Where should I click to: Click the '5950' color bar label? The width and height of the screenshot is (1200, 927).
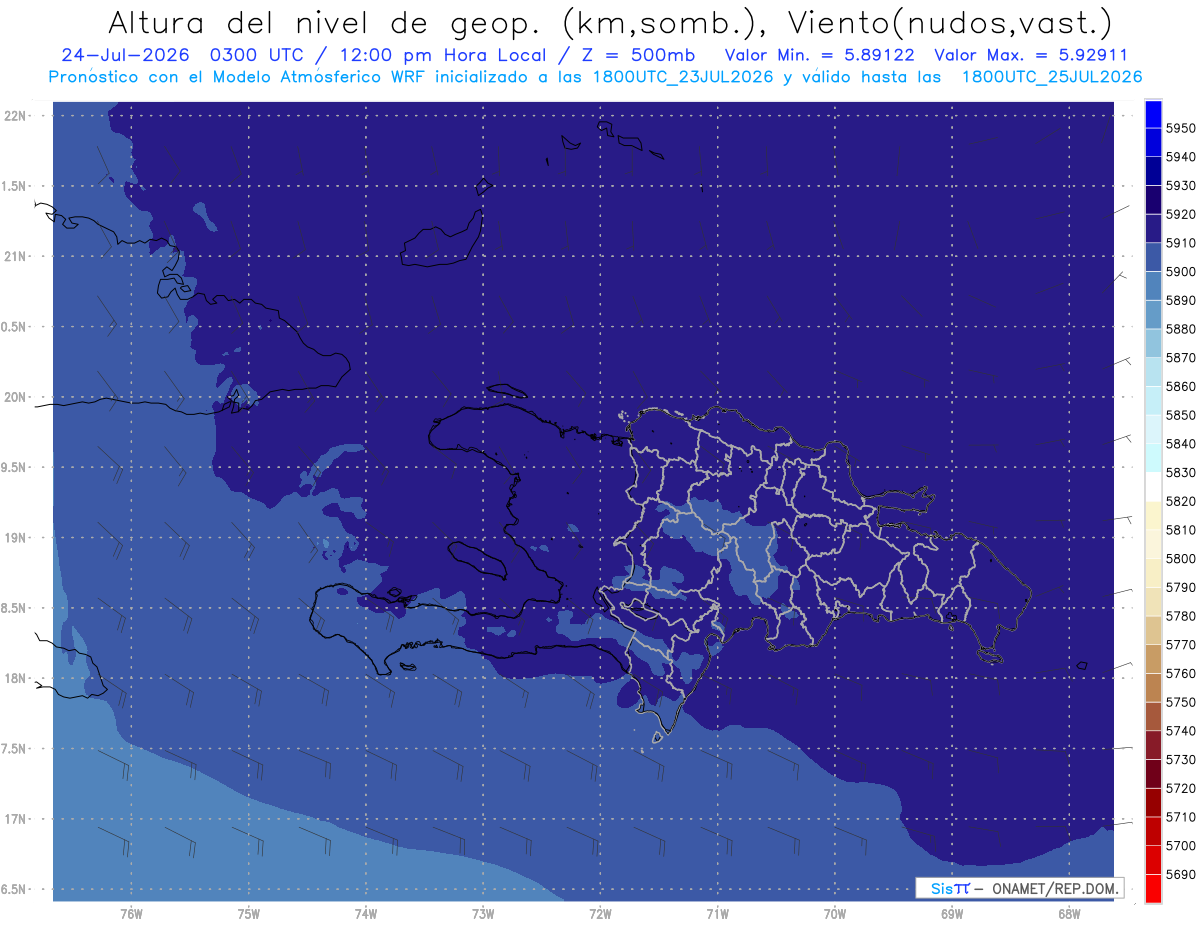[x=1181, y=128]
